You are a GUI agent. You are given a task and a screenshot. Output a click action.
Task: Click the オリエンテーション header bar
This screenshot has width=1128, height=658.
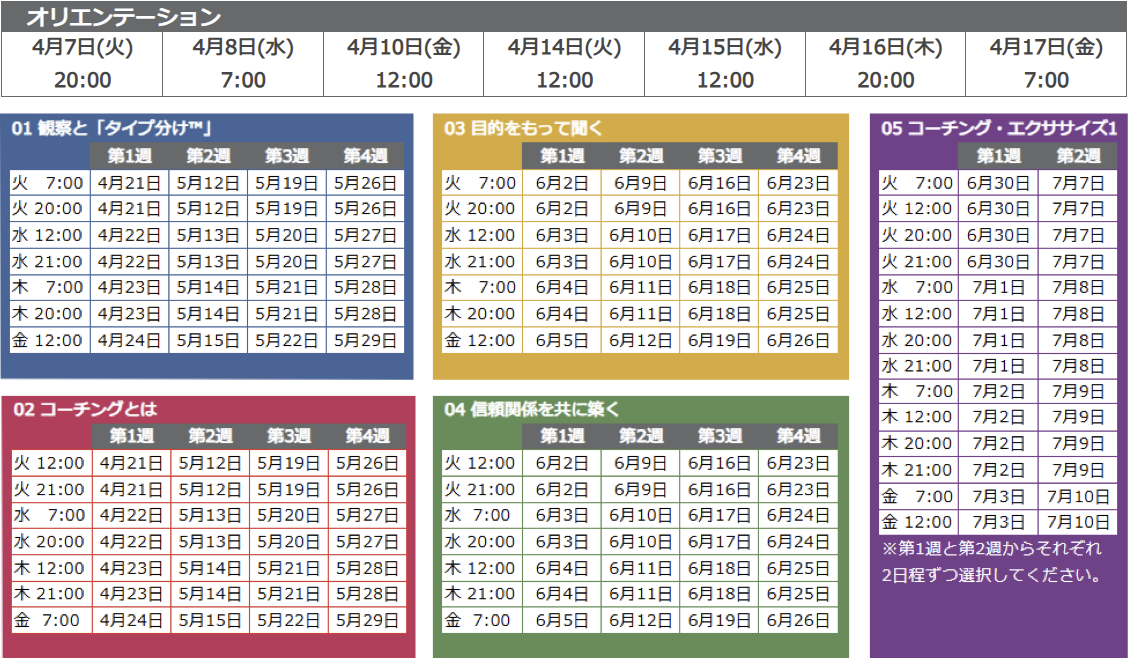[124, 17]
